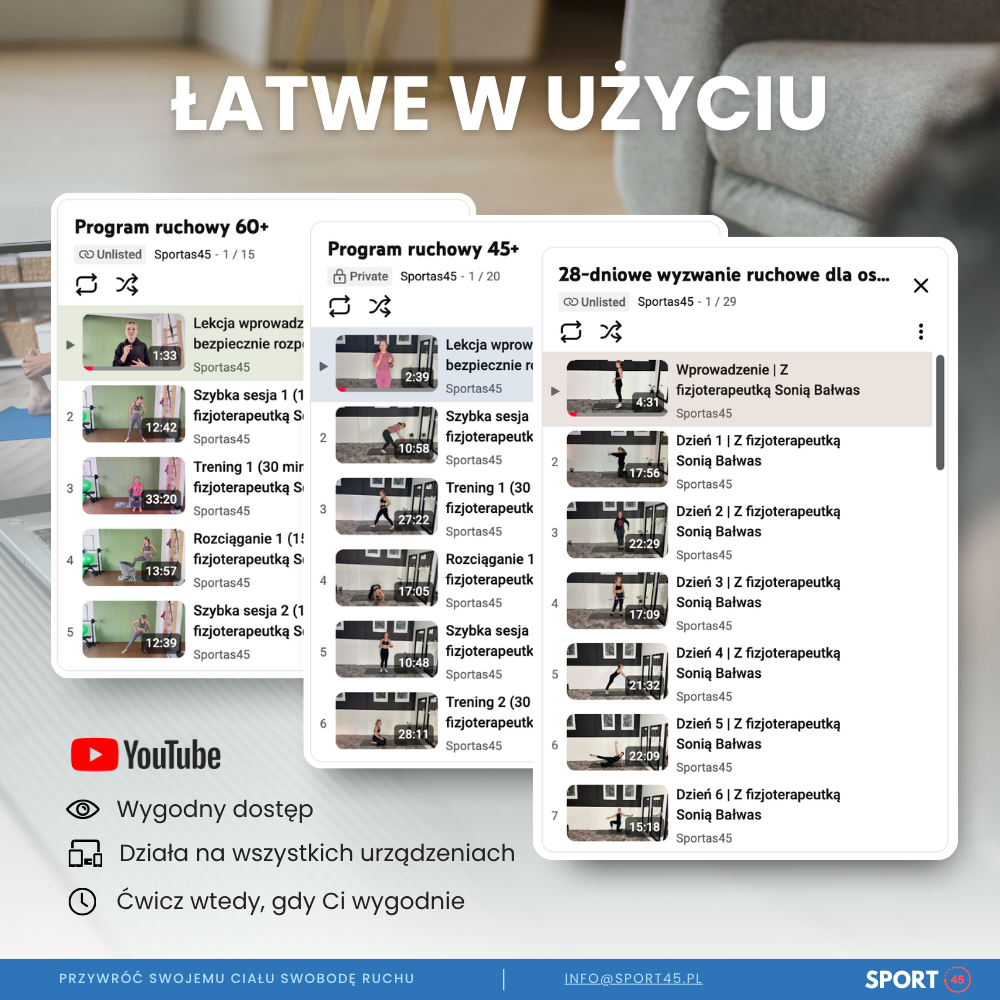1000x1000 pixels.
Task: Toggle loop in 28-dniowe wyzwanie playlist
Action: coord(571,332)
